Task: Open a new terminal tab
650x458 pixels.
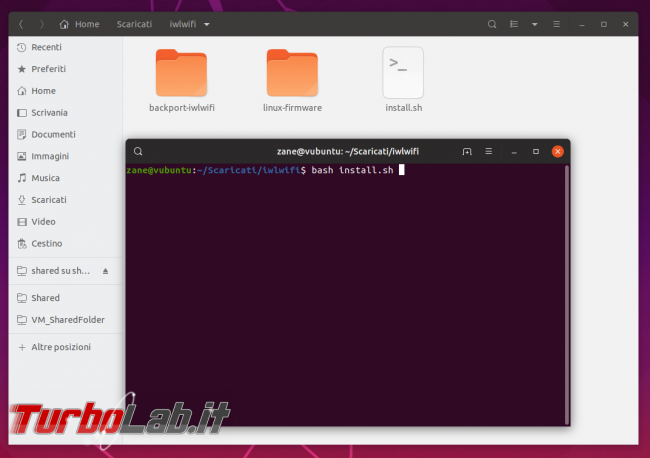Action: [467, 152]
